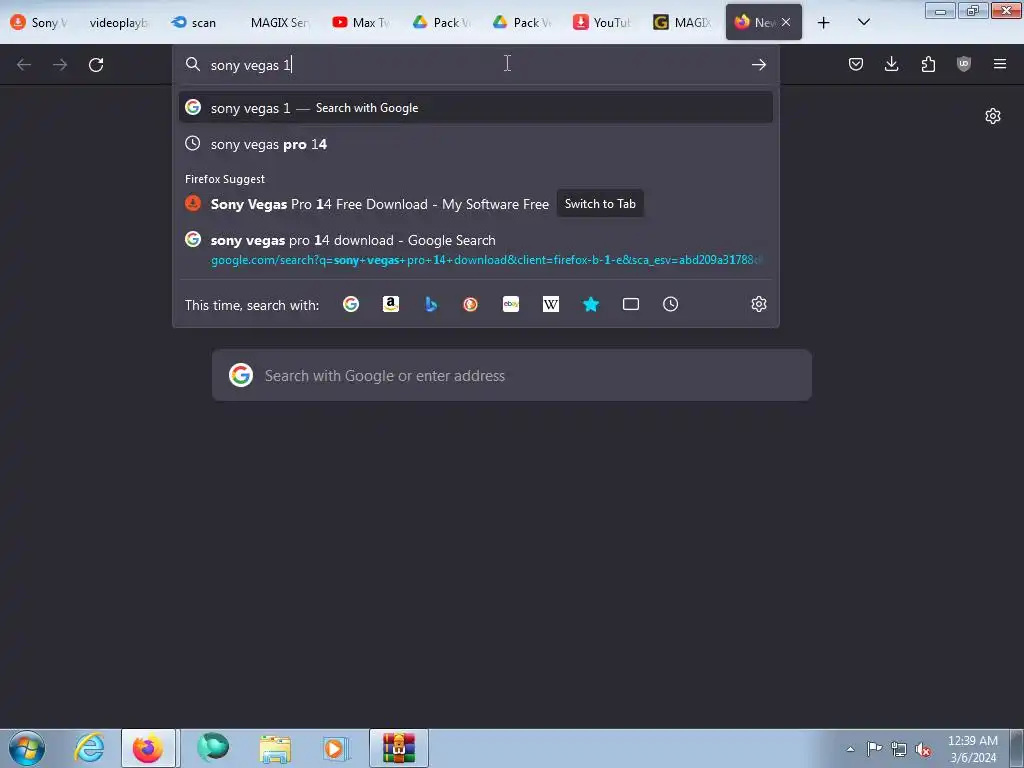Open search settings gear in dropdown

758,304
